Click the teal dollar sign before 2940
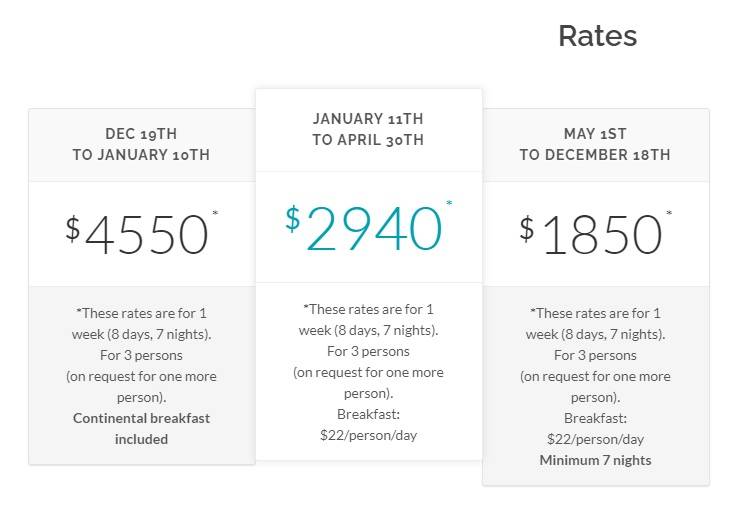747x512 pixels. [x=293, y=219]
